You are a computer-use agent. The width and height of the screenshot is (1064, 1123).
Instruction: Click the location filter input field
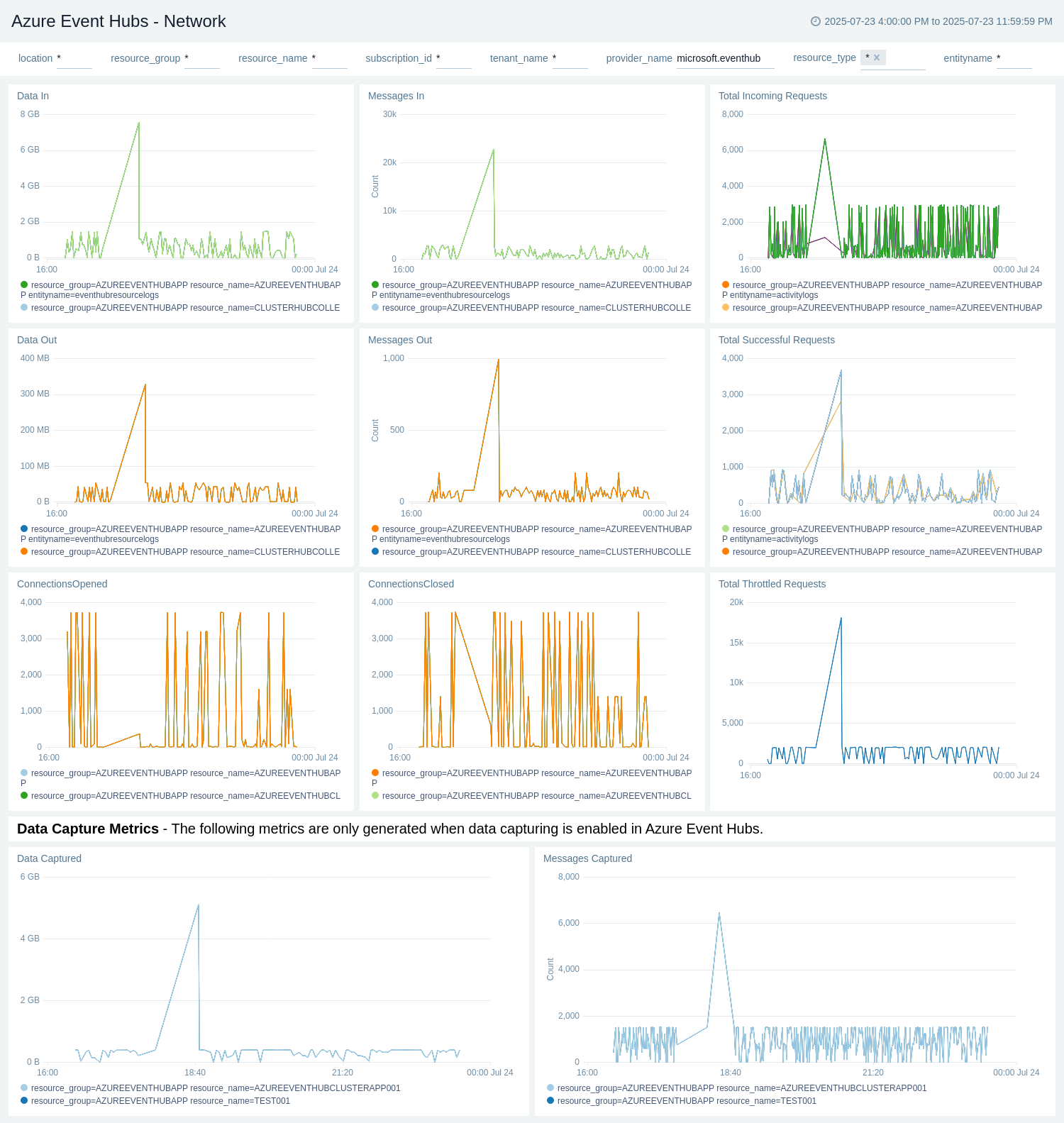[74, 59]
